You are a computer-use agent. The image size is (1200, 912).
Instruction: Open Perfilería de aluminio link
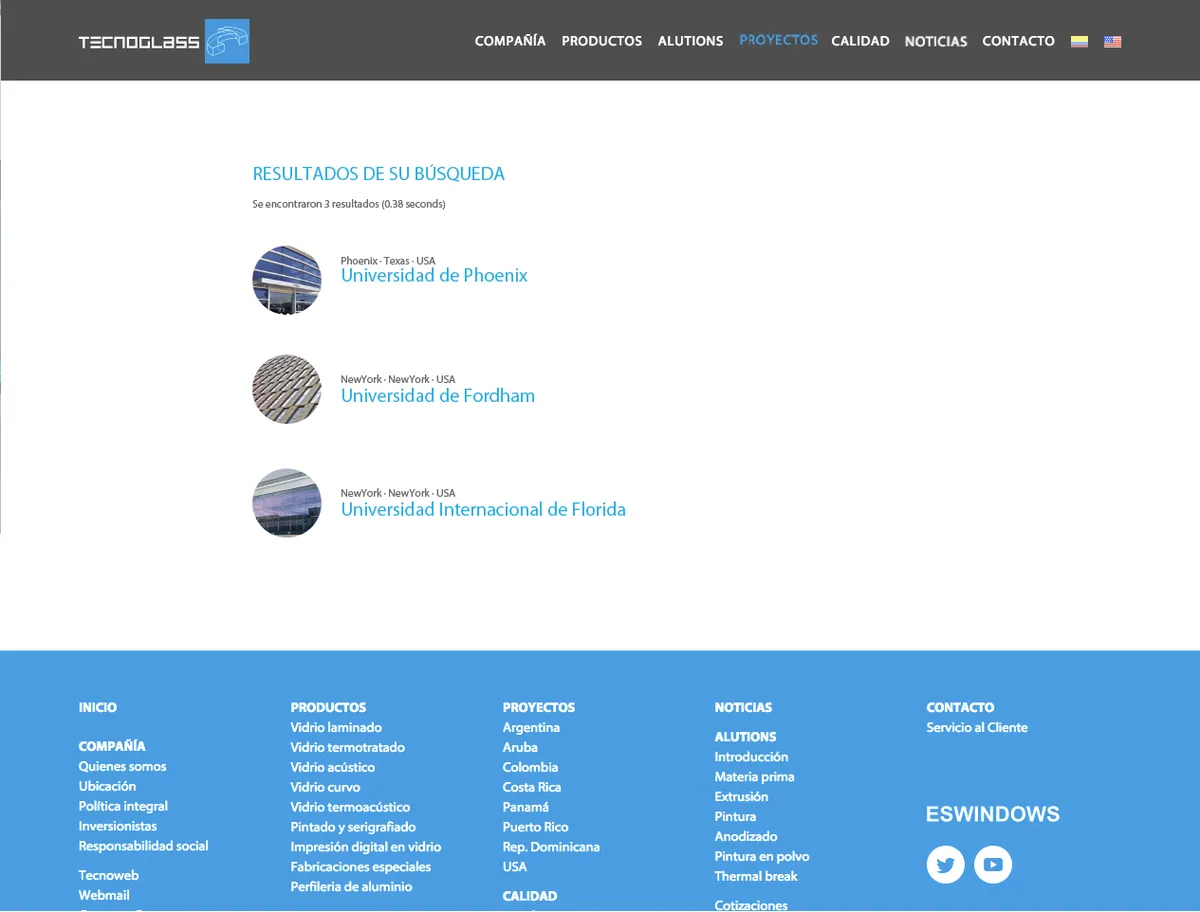tap(351, 887)
